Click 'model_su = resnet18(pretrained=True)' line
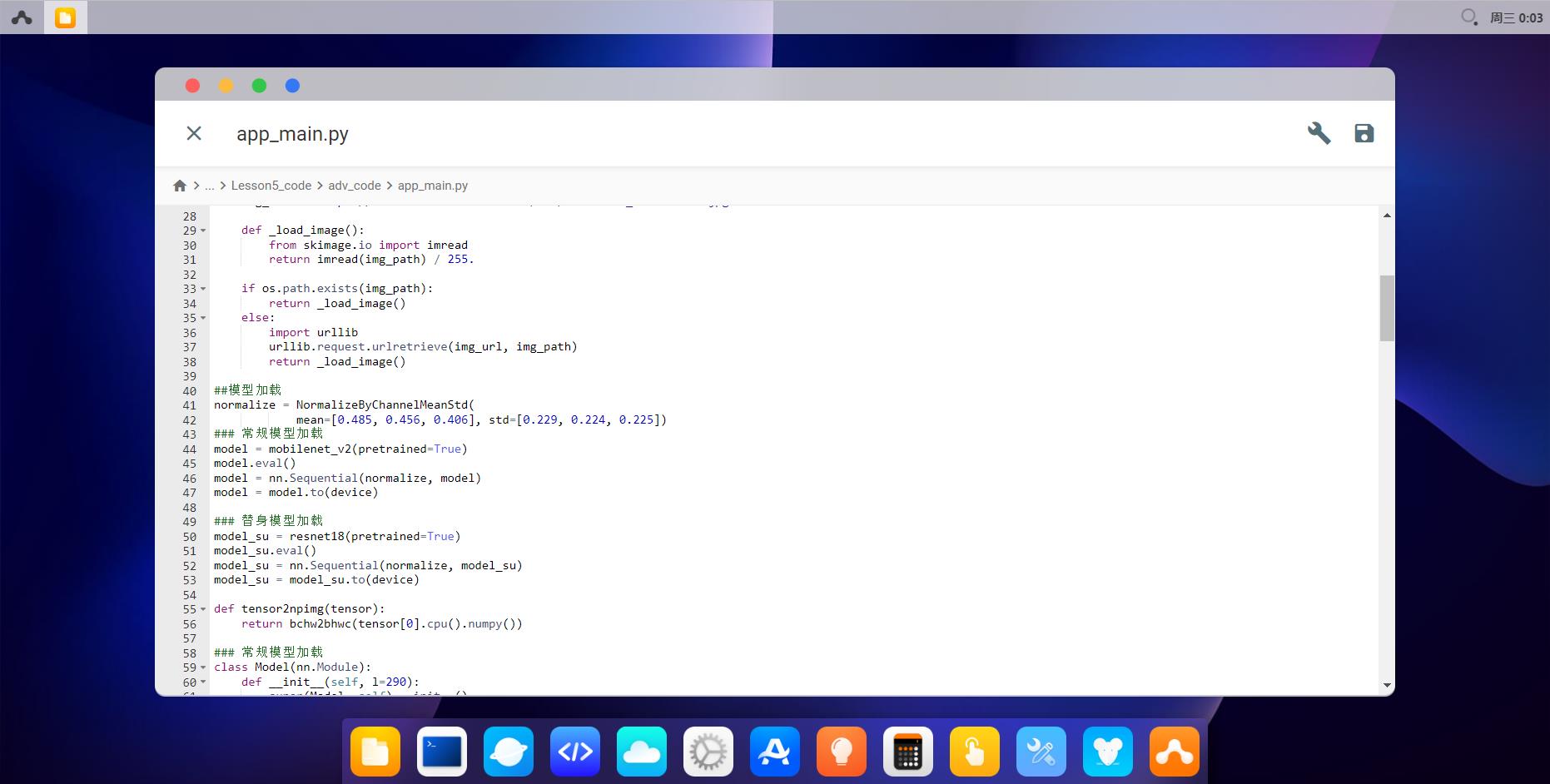Image resolution: width=1550 pixels, height=784 pixels. [x=337, y=537]
